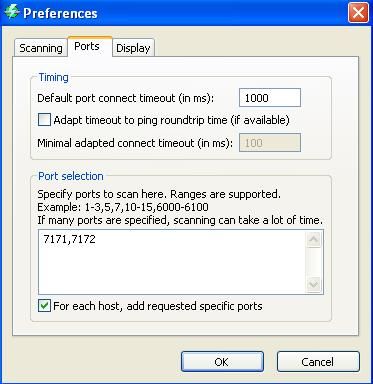This screenshot has width=373, height=384.
Task: Confirm settings with the OK button
Action: pos(222,362)
